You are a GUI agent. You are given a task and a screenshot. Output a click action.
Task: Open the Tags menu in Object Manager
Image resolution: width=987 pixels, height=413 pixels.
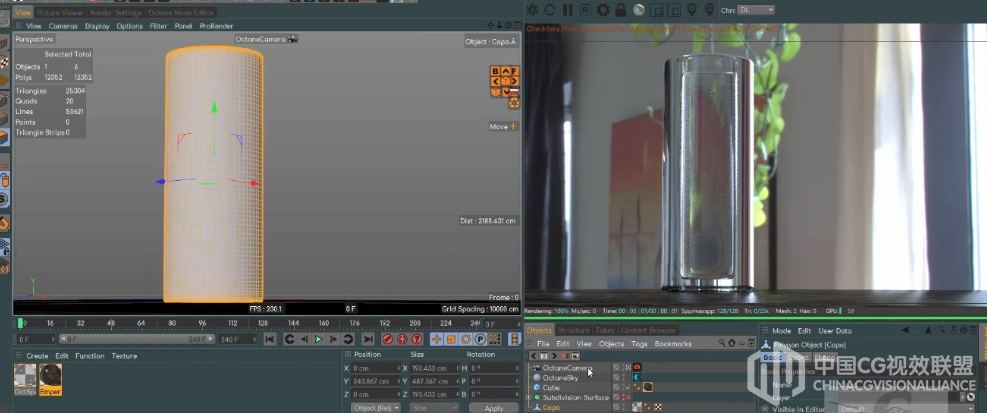(639, 344)
